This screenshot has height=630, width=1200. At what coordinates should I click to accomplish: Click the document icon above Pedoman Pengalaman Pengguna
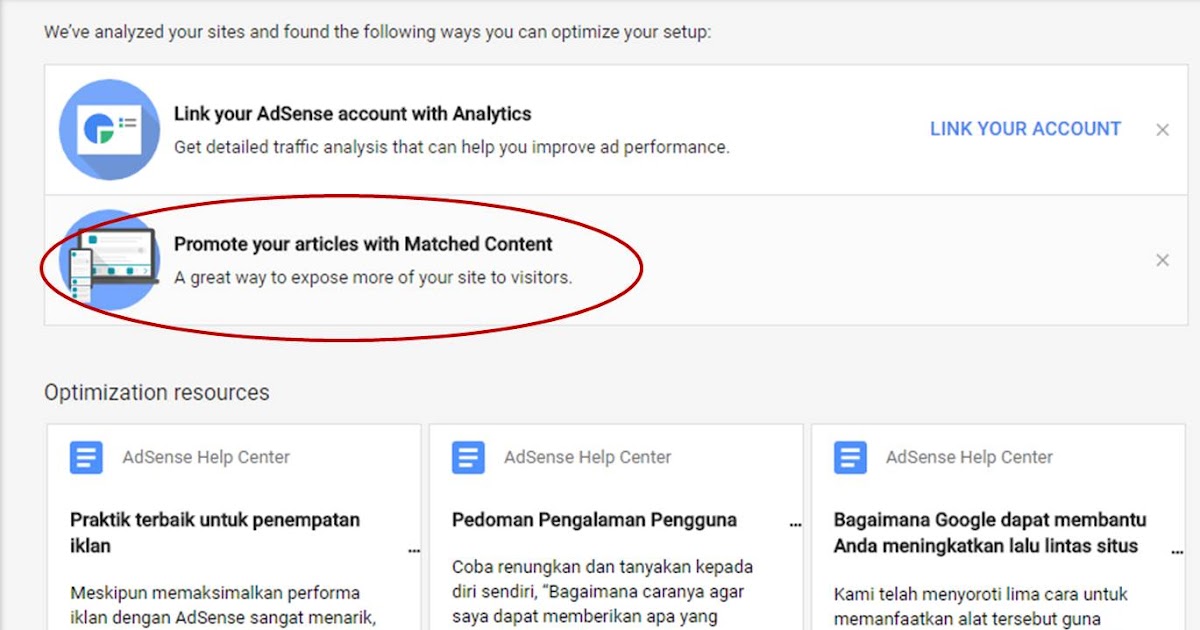pyautogui.click(x=468, y=457)
